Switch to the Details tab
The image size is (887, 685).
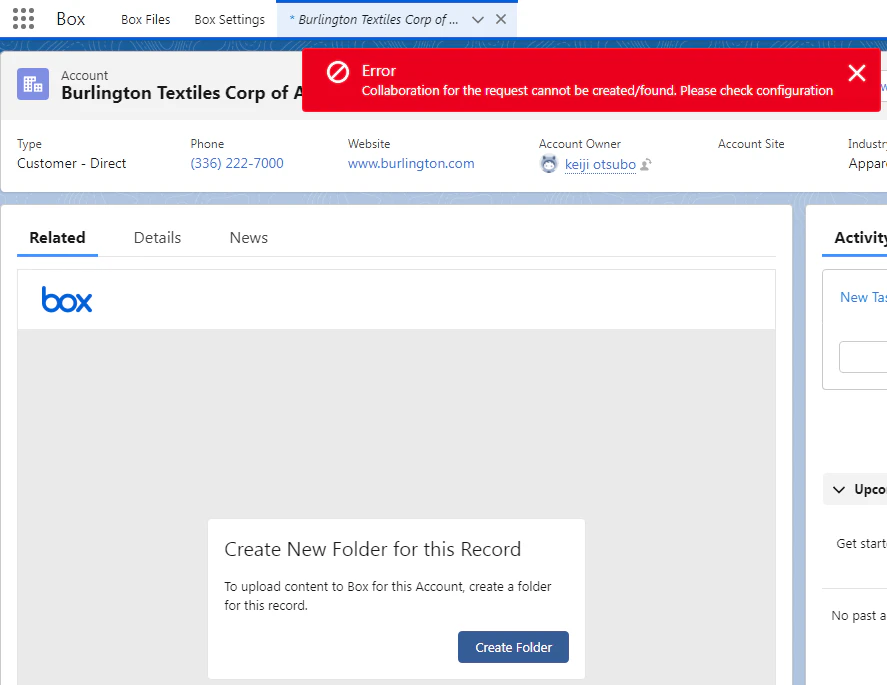157,238
